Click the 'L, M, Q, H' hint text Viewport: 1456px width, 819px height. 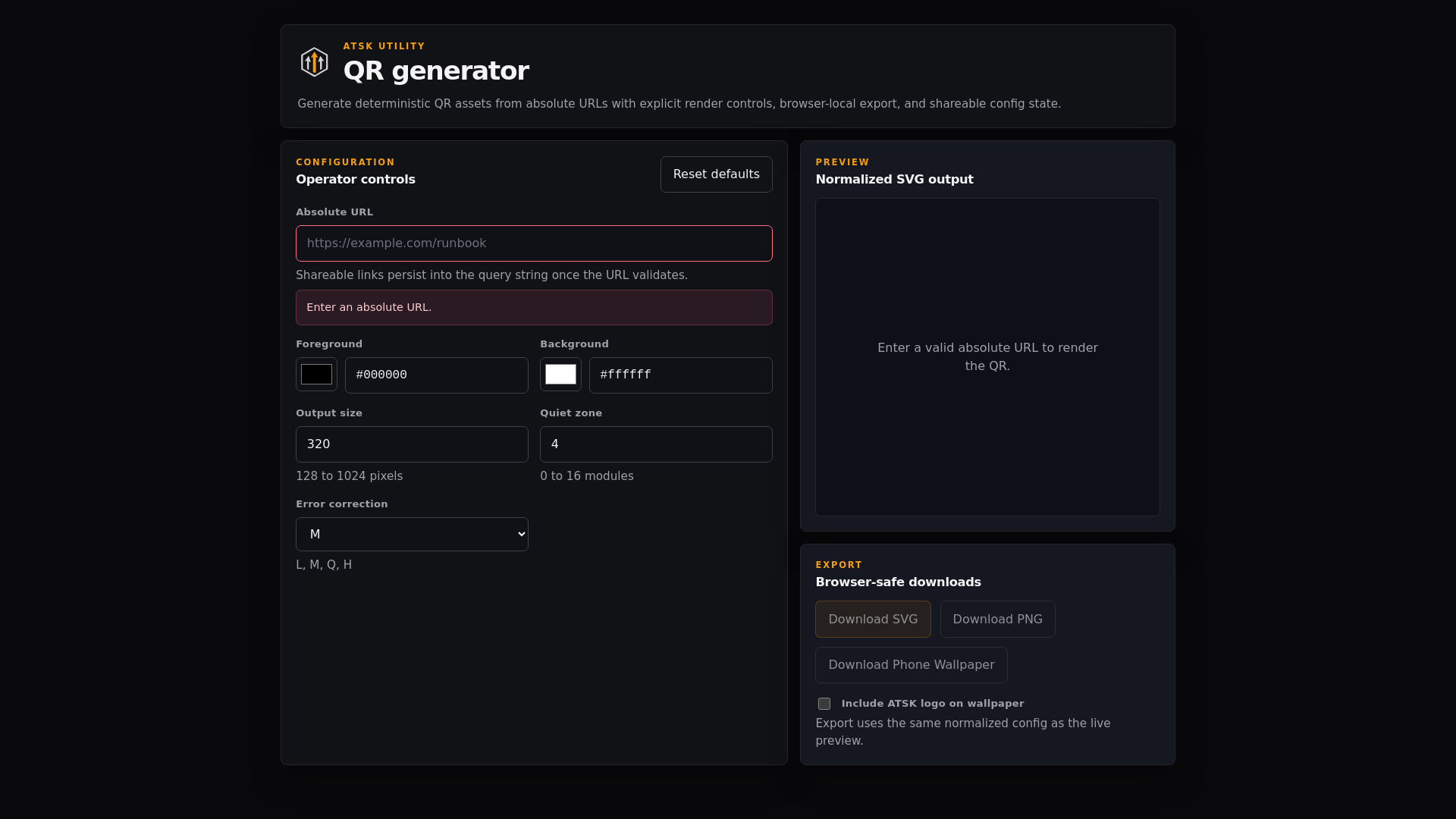(x=324, y=565)
